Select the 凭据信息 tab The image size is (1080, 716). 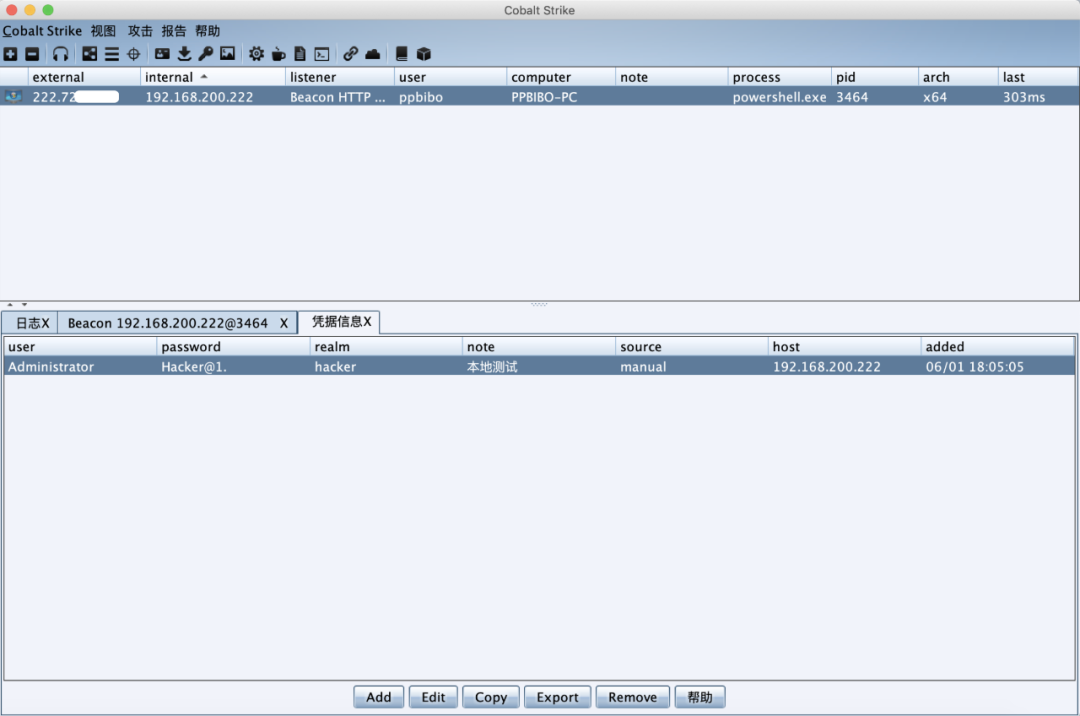coord(341,322)
